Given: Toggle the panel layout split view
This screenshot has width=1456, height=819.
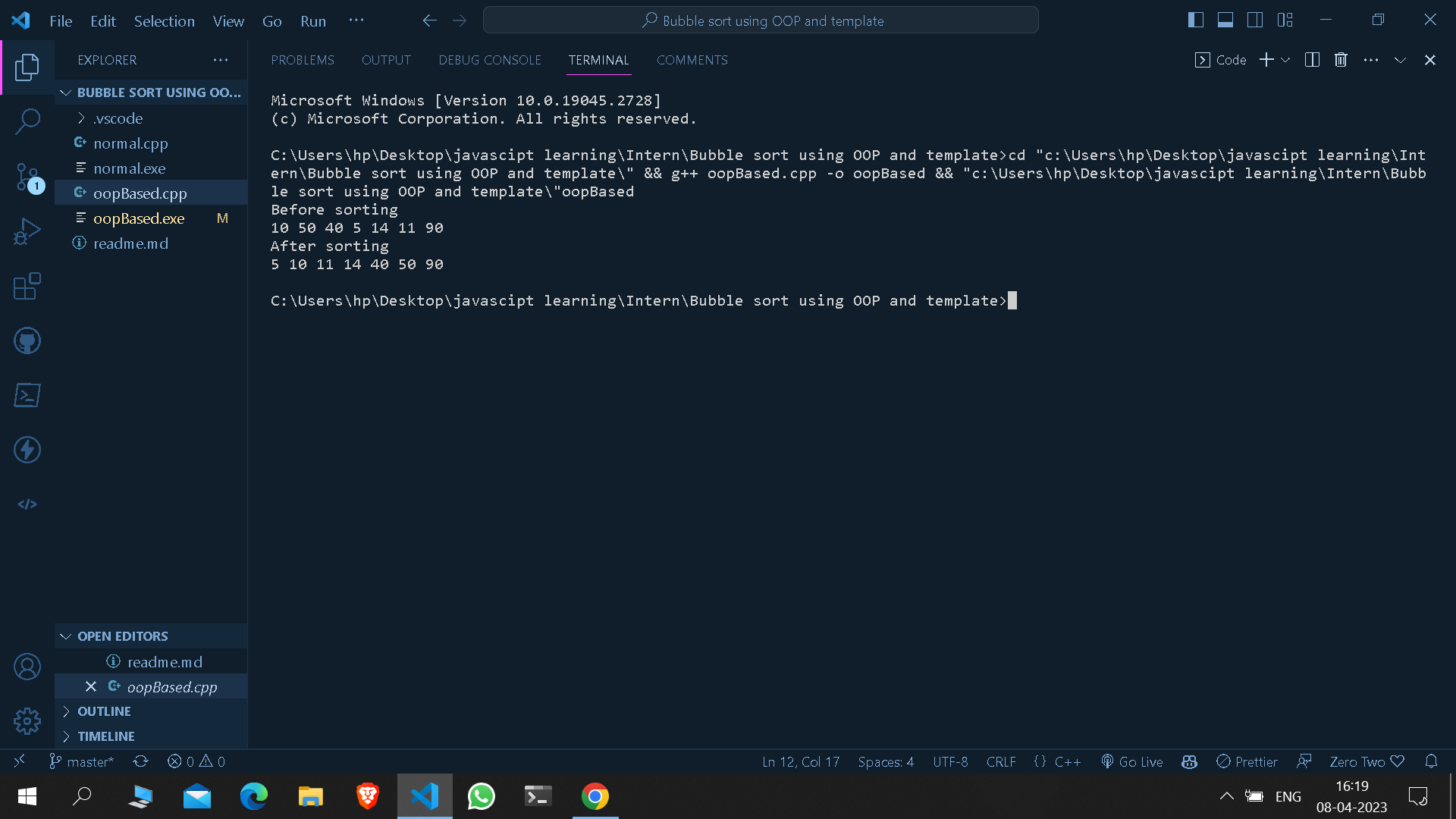Looking at the screenshot, I should click(x=1311, y=59).
